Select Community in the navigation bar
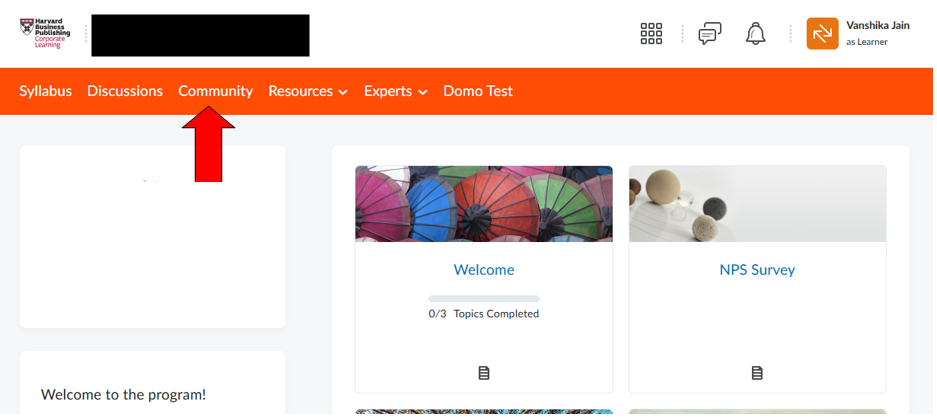937x418 pixels. (215, 91)
